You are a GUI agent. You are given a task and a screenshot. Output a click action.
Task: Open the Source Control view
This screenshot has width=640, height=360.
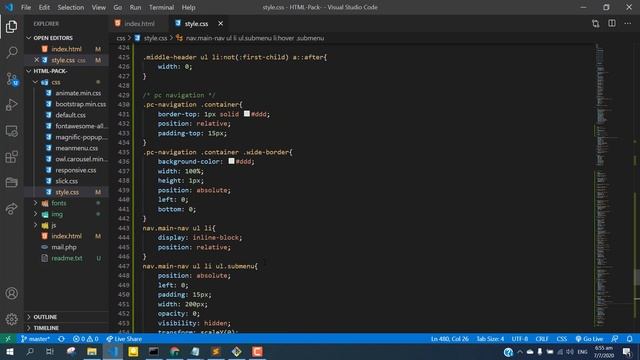tap(11, 79)
